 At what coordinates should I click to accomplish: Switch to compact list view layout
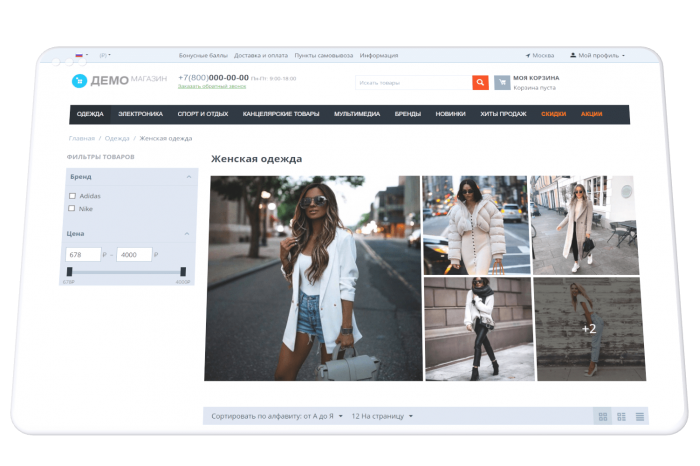click(640, 416)
